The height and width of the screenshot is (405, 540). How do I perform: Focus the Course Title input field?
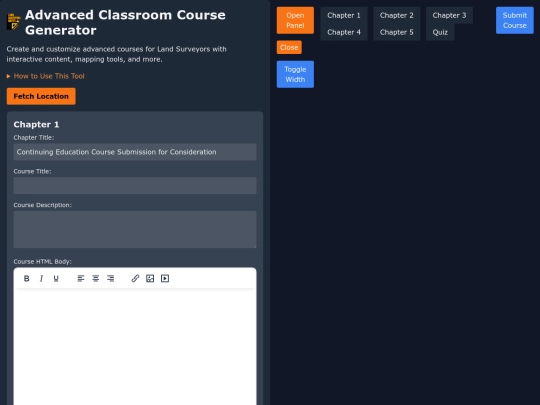(135, 186)
